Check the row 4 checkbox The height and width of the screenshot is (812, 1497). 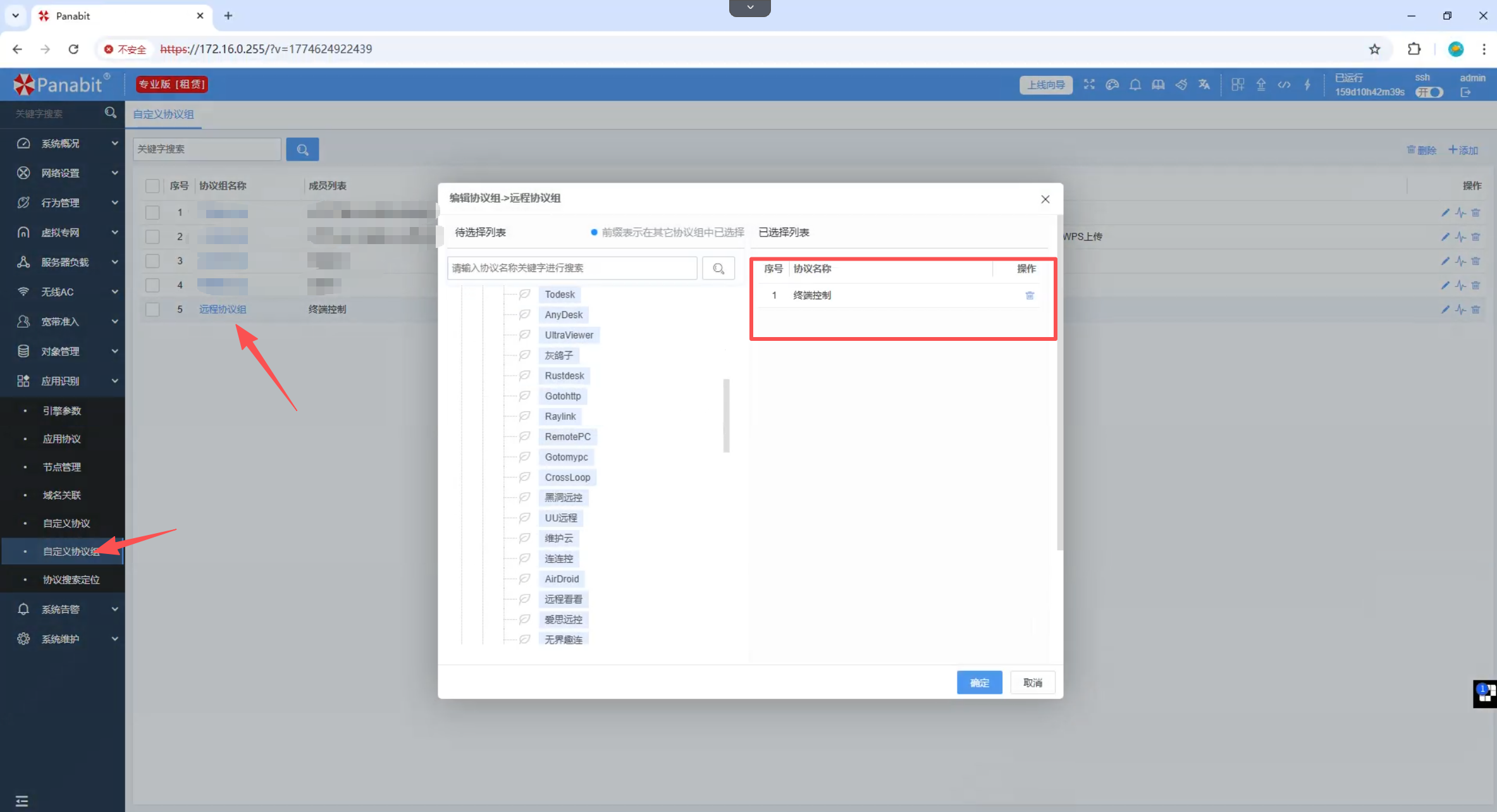pos(152,285)
